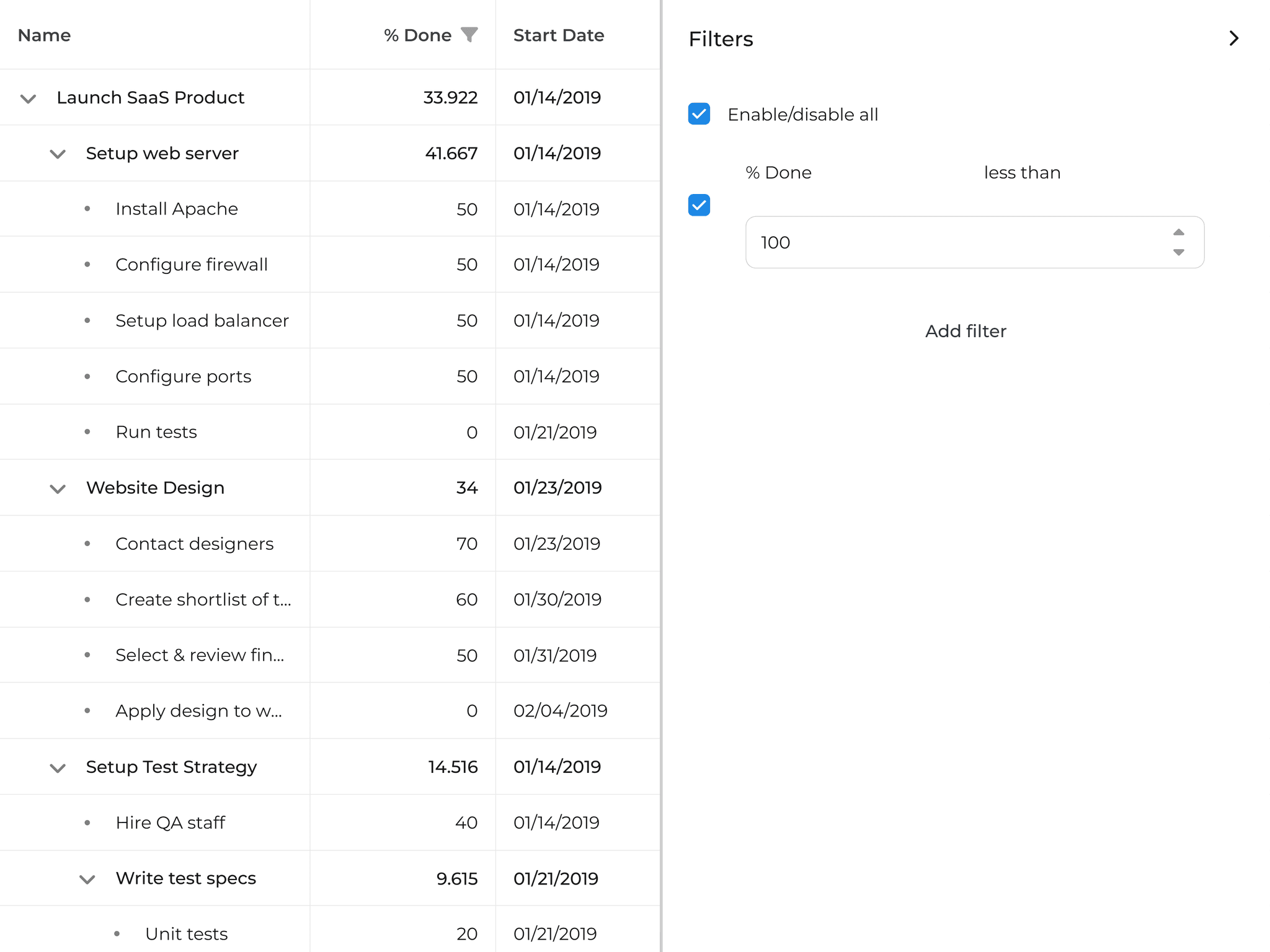The width and height of the screenshot is (1270, 952).
Task: Collapse the Filters panel with the chevron arrow
Action: (1233, 38)
